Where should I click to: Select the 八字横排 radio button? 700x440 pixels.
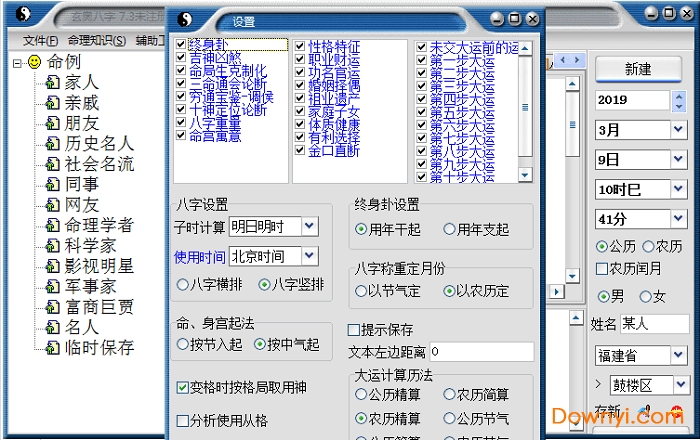click(x=183, y=285)
